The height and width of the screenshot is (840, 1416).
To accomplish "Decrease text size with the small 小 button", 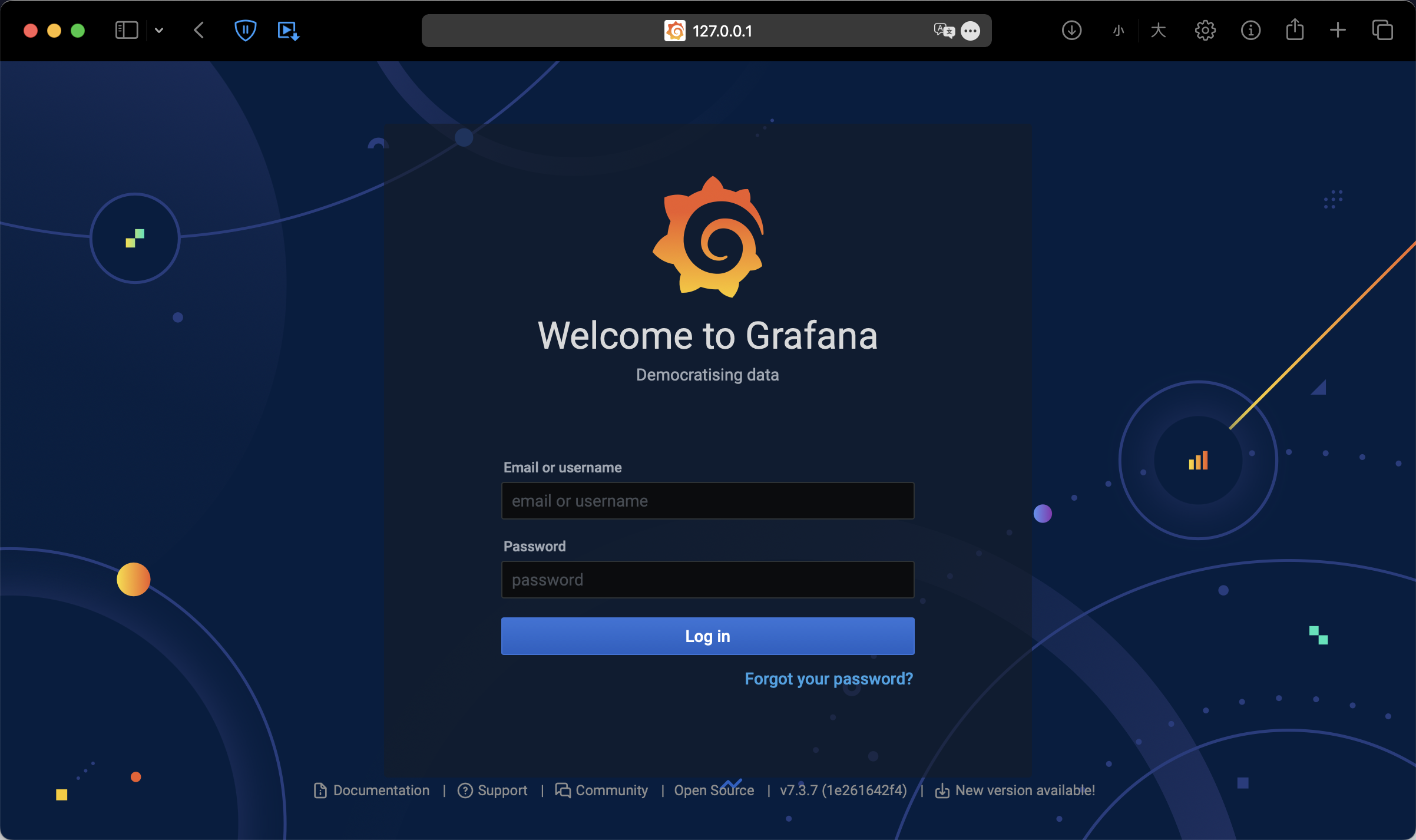I will pyautogui.click(x=1119, y=30).
